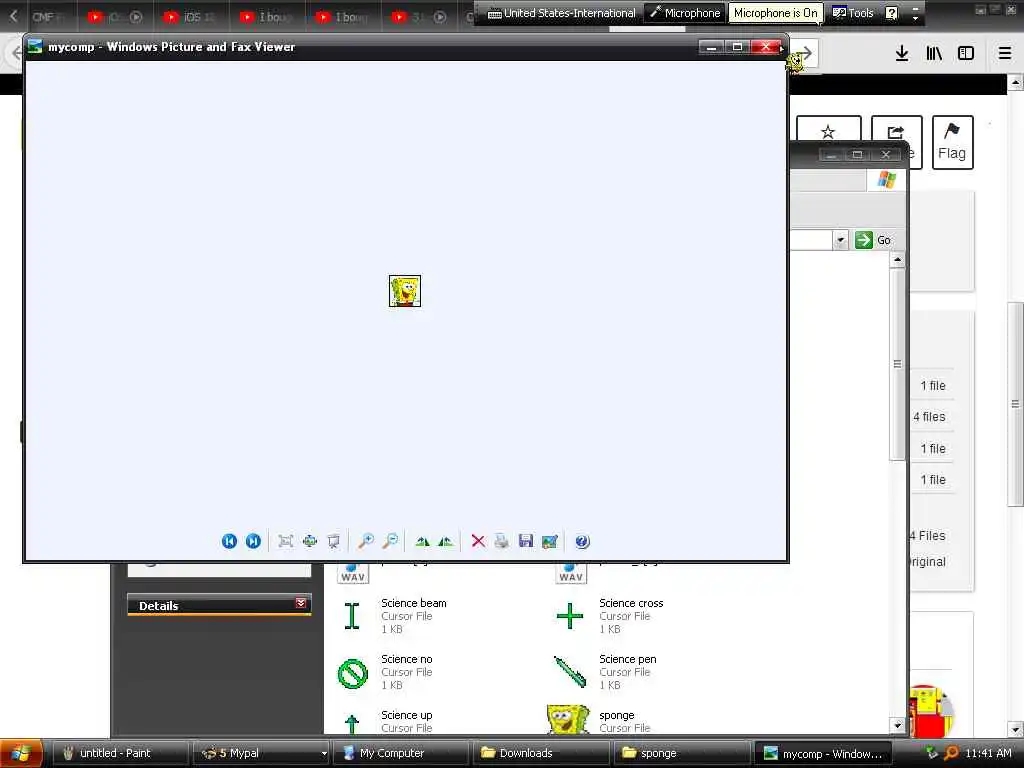Open viewer Help icon
Screen dimensions: 1024x768
coord(582,541)
